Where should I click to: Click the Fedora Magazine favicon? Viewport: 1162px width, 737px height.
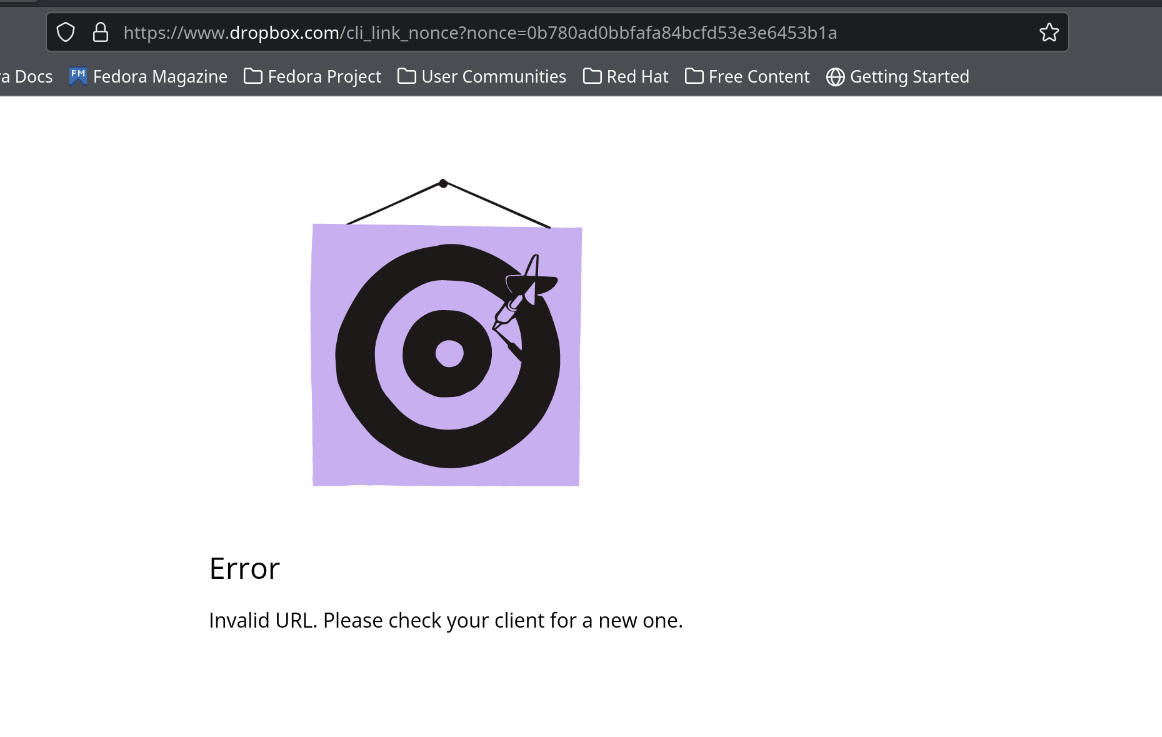(x=79, y=76)
